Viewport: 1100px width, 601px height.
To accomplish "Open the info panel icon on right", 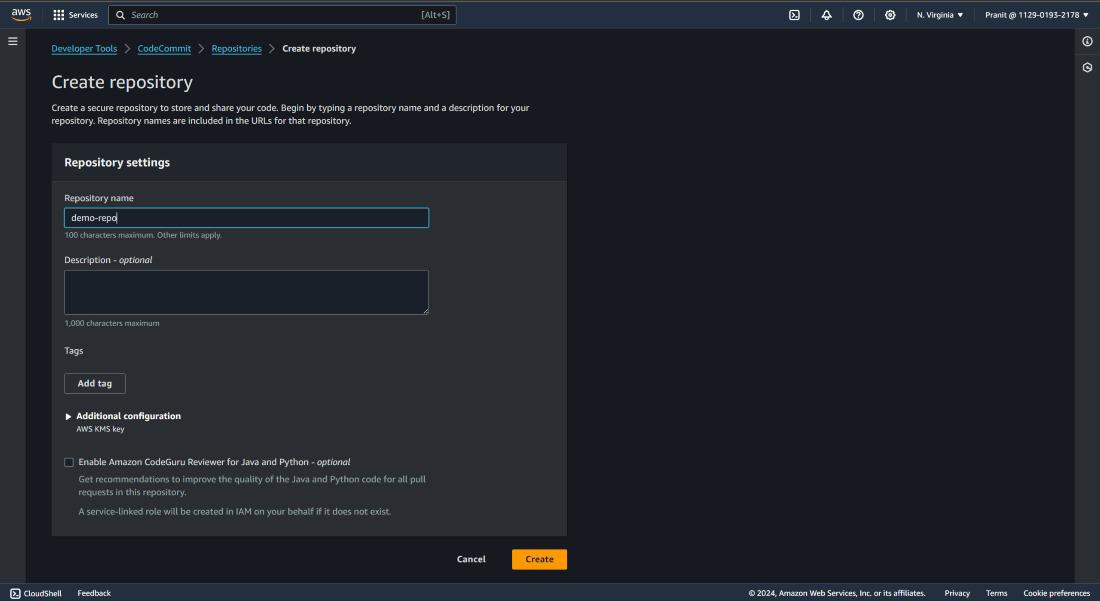I will click(1087, 41).
